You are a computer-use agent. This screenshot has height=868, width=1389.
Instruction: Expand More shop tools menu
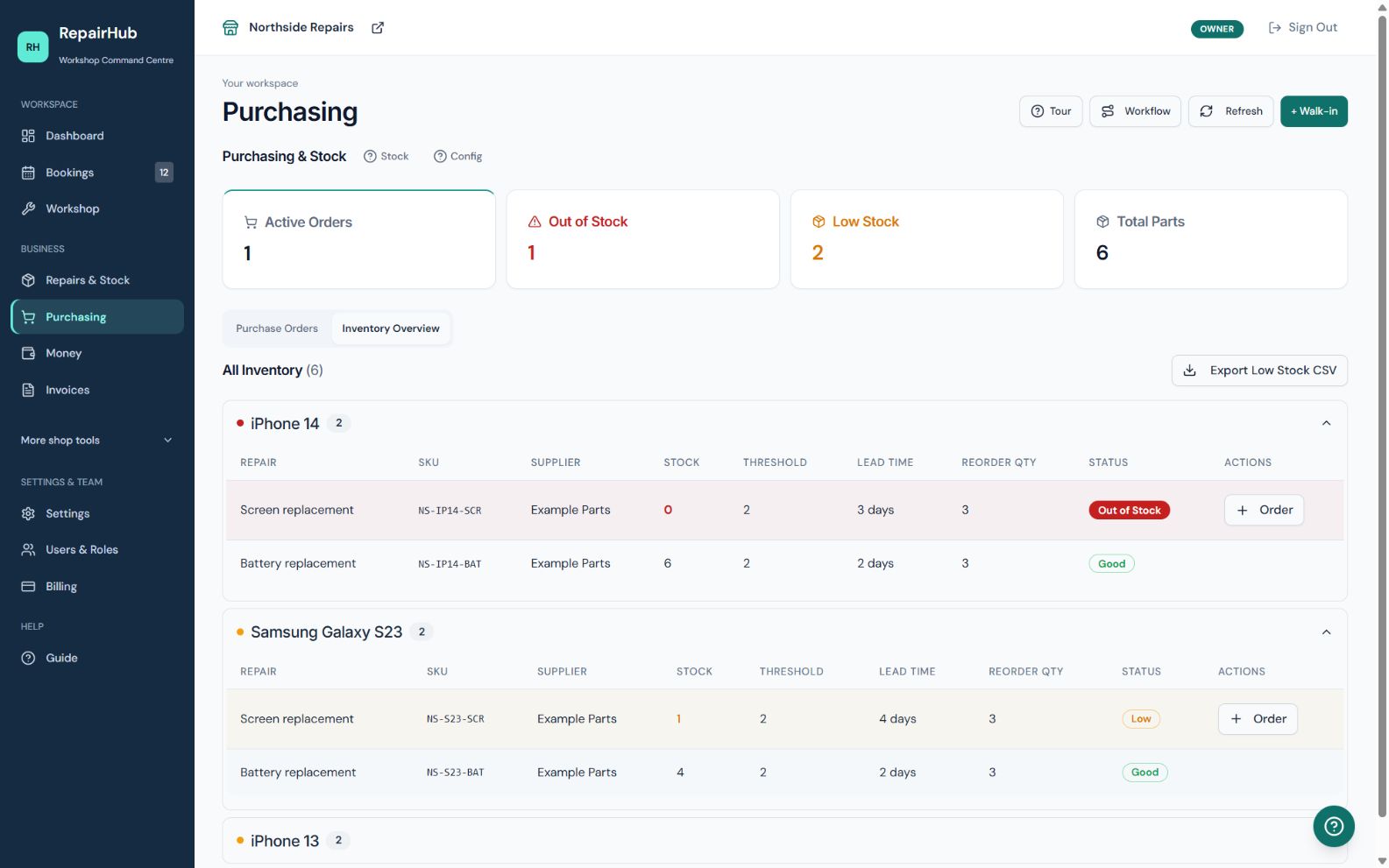[x=97, y=441]
